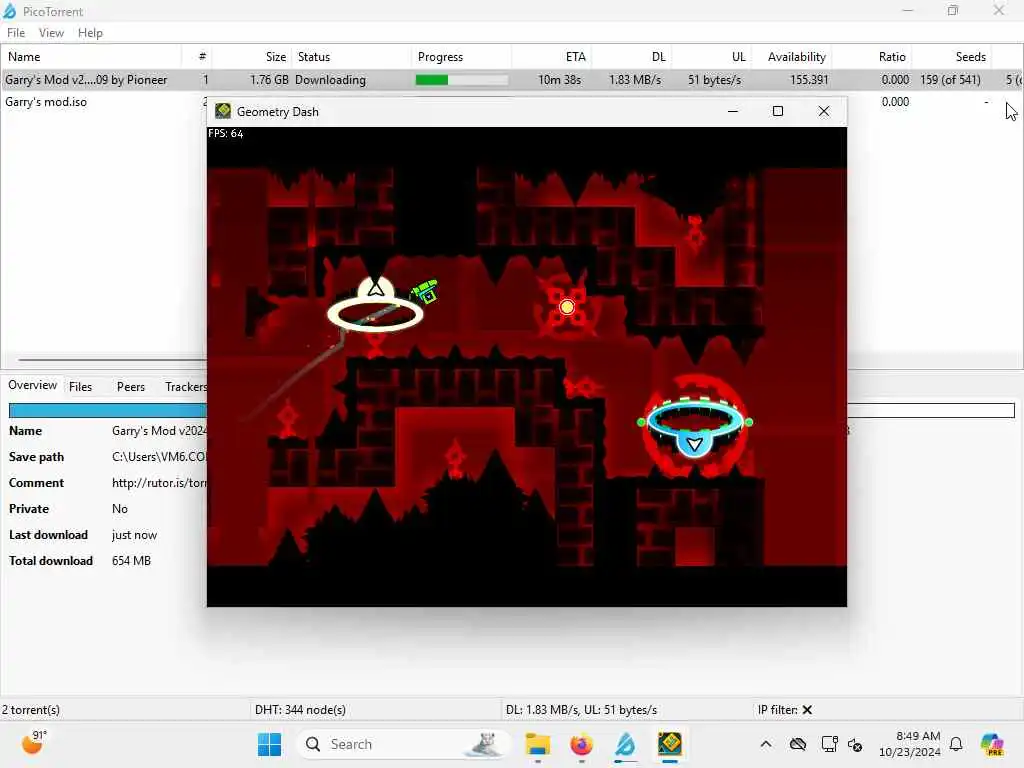Image resolution: width=1024 pixels, height=768 pixels.
Task: Open the Copilot preview icon in the taskbar
Action: 992,744
